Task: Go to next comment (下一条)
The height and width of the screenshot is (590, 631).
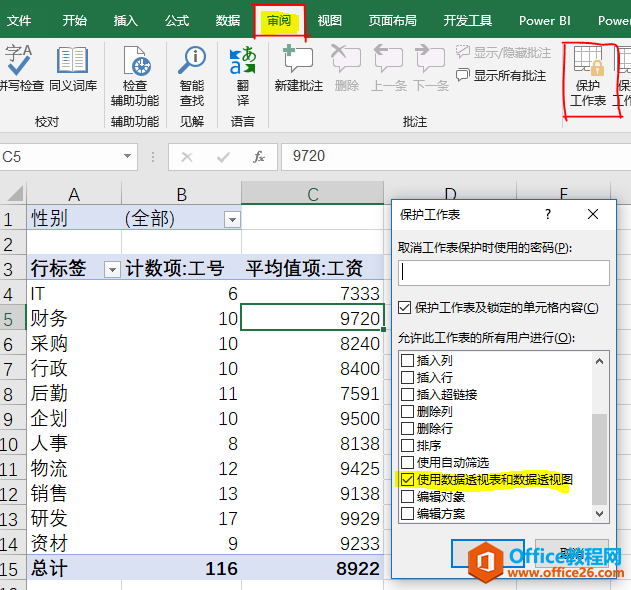Action: tap(431, 68)
